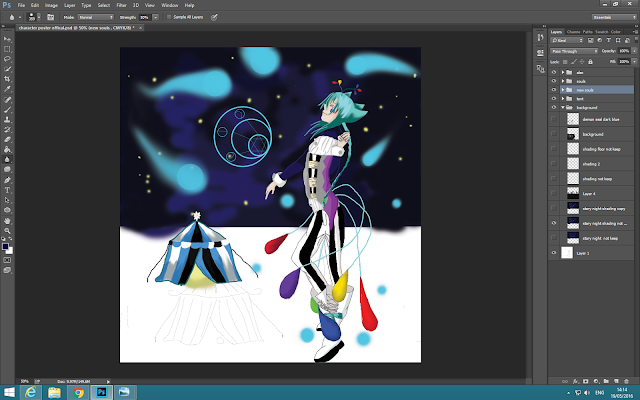640x400 pixels.
Task: Select the History Brush tool
Action: click(7, 130)
